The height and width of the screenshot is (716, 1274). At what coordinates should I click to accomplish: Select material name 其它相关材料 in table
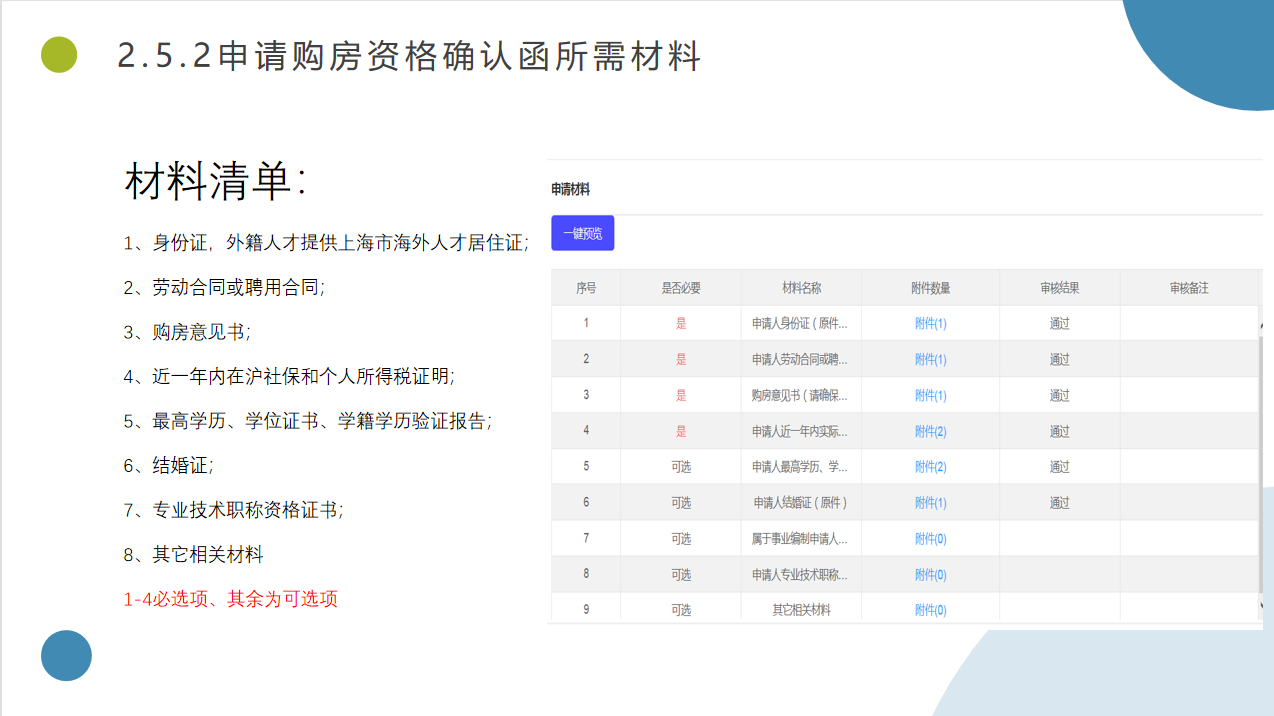tap(801, 610)
